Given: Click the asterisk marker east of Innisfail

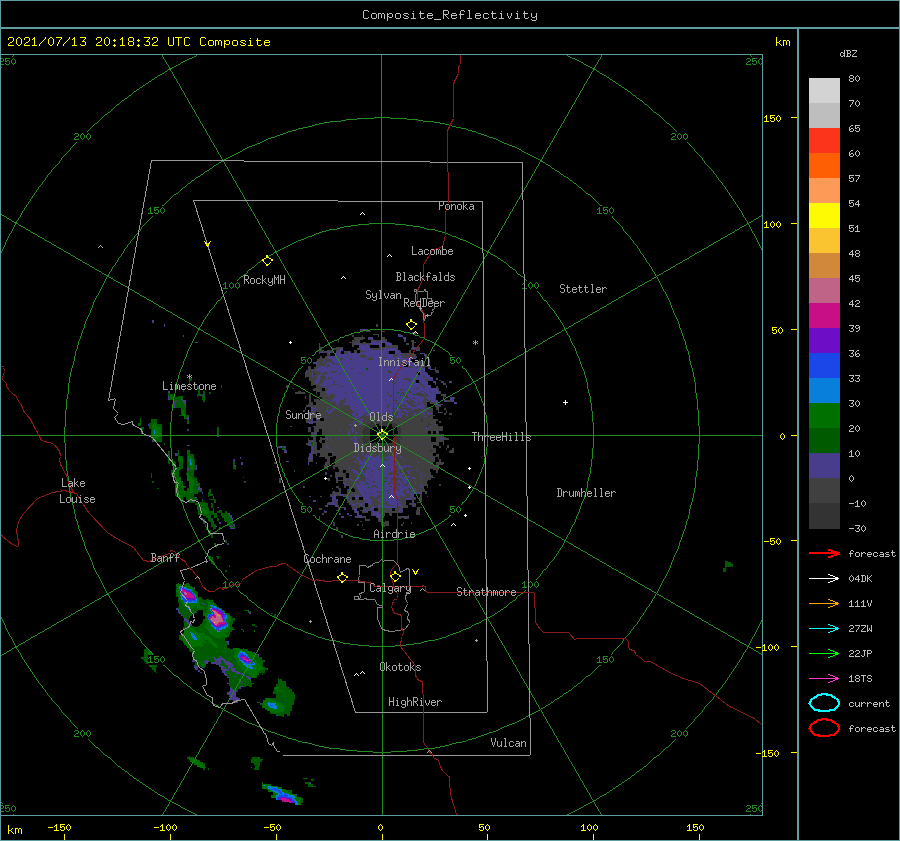Looking at the screenshot, I should 475,343.
